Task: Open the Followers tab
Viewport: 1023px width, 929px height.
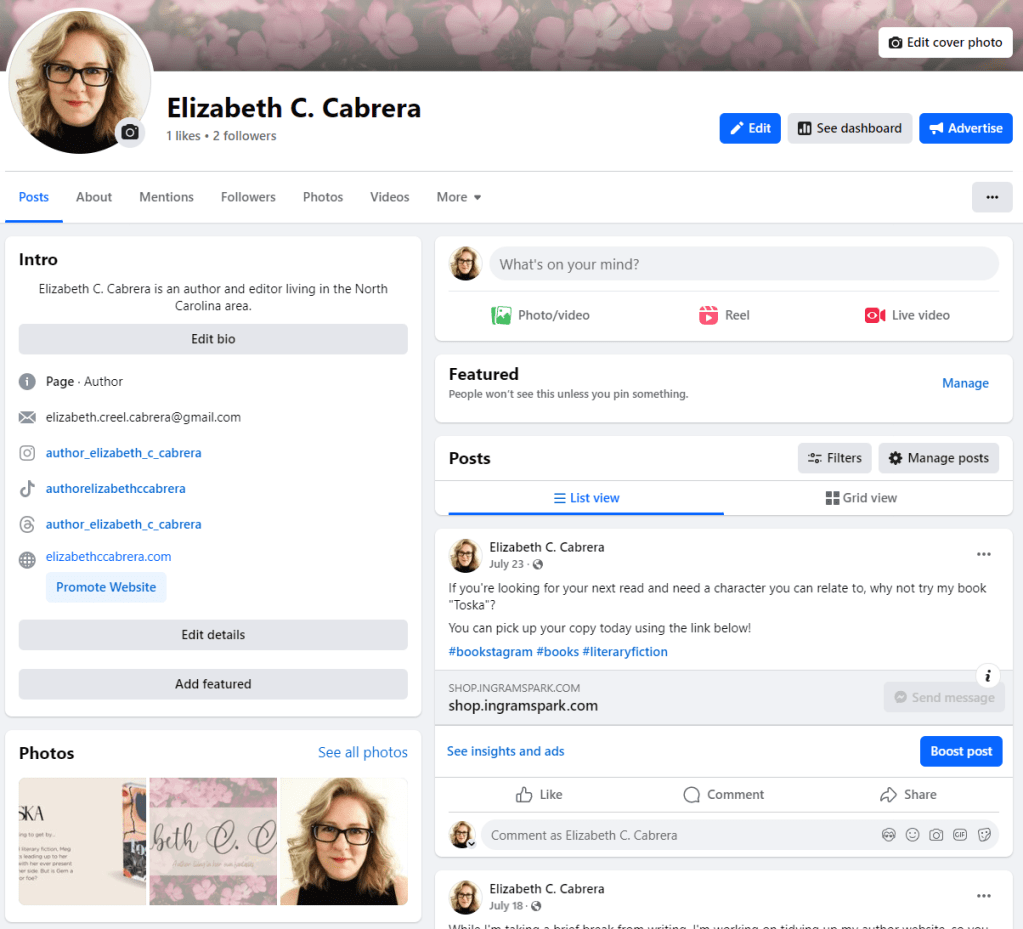Action: (x=248, y=197)
